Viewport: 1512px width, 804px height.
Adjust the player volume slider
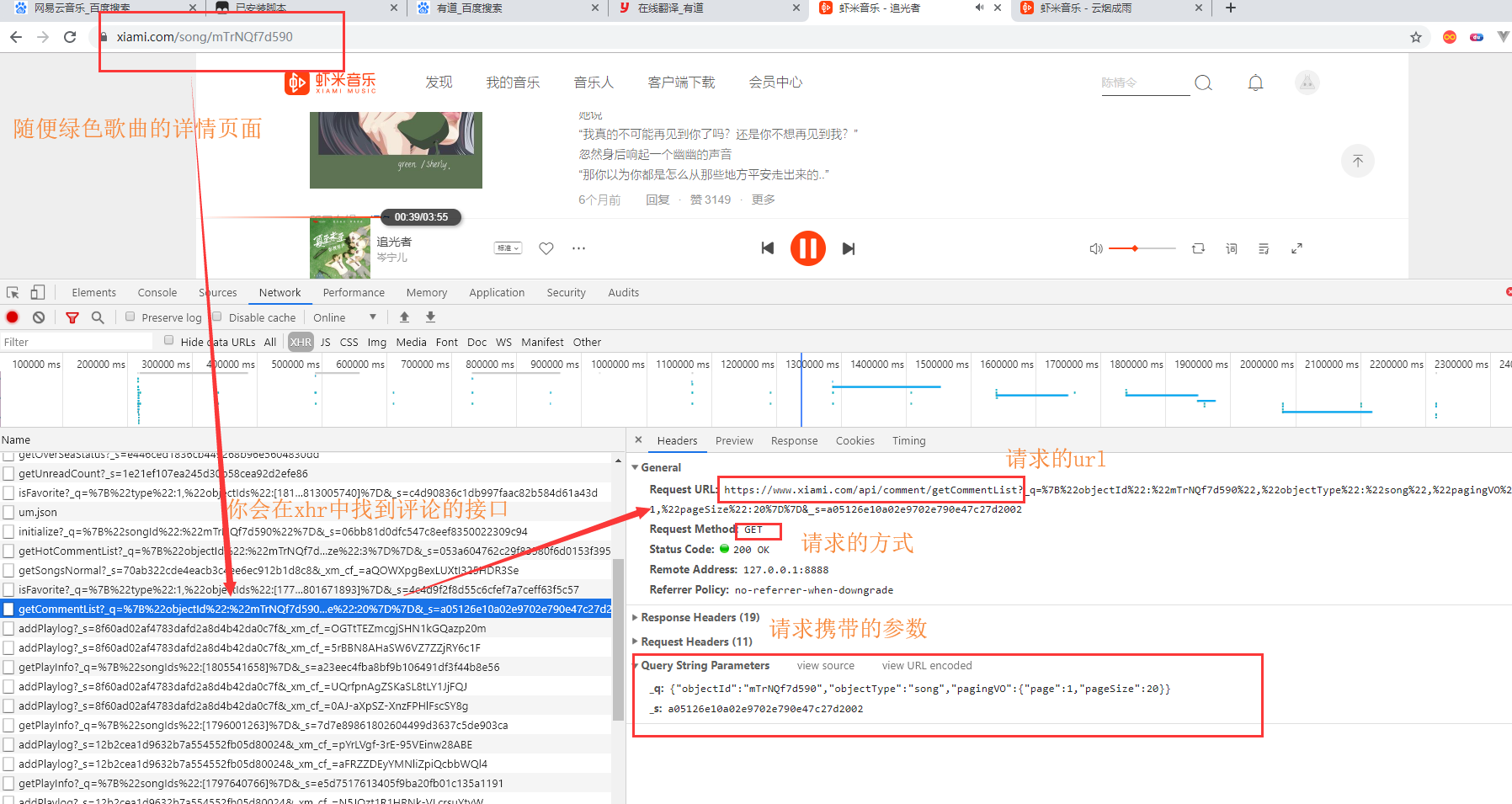coord(1142,248)
